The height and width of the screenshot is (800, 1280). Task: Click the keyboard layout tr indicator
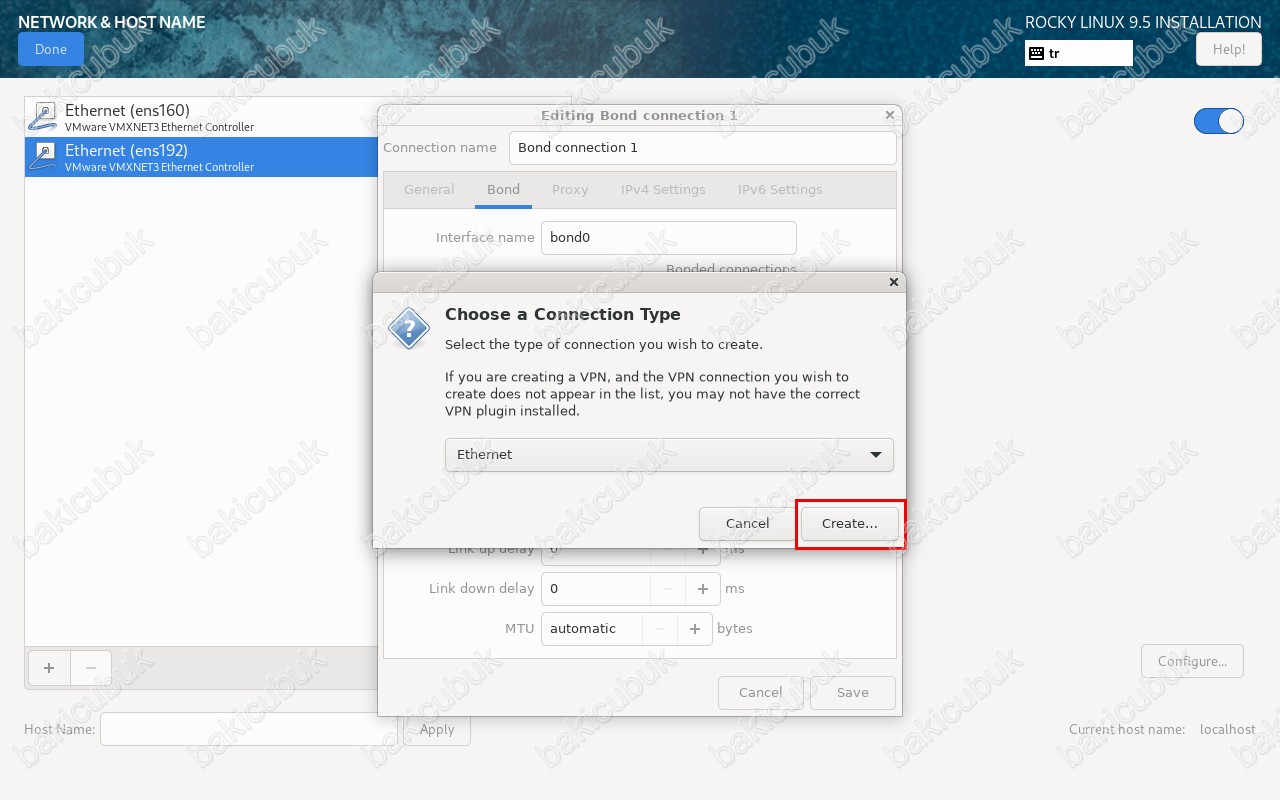(x=1078, y=53)
